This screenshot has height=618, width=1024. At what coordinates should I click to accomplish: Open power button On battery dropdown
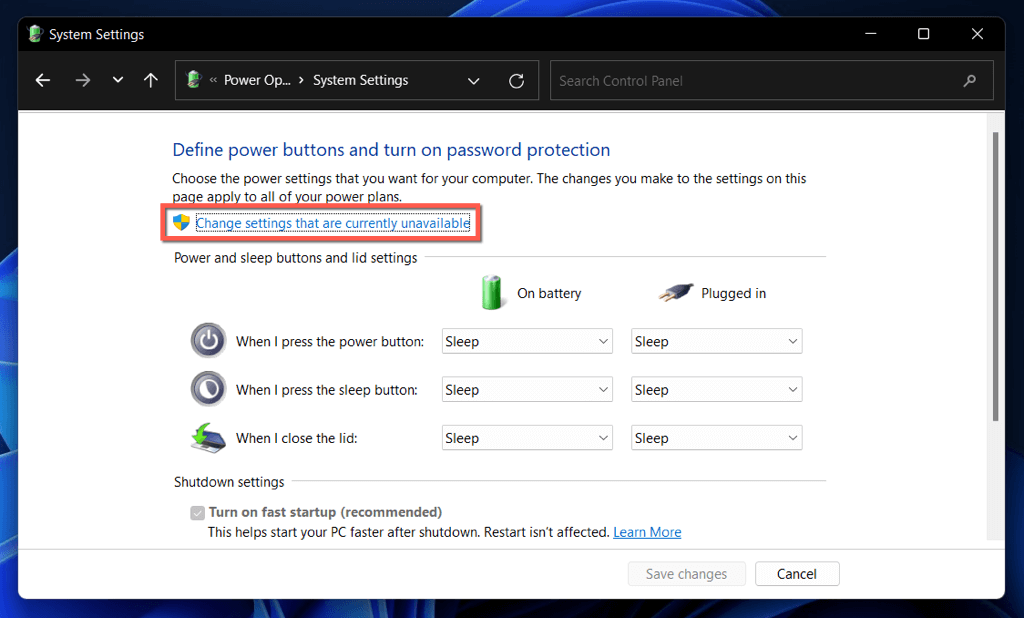point(527,341)
